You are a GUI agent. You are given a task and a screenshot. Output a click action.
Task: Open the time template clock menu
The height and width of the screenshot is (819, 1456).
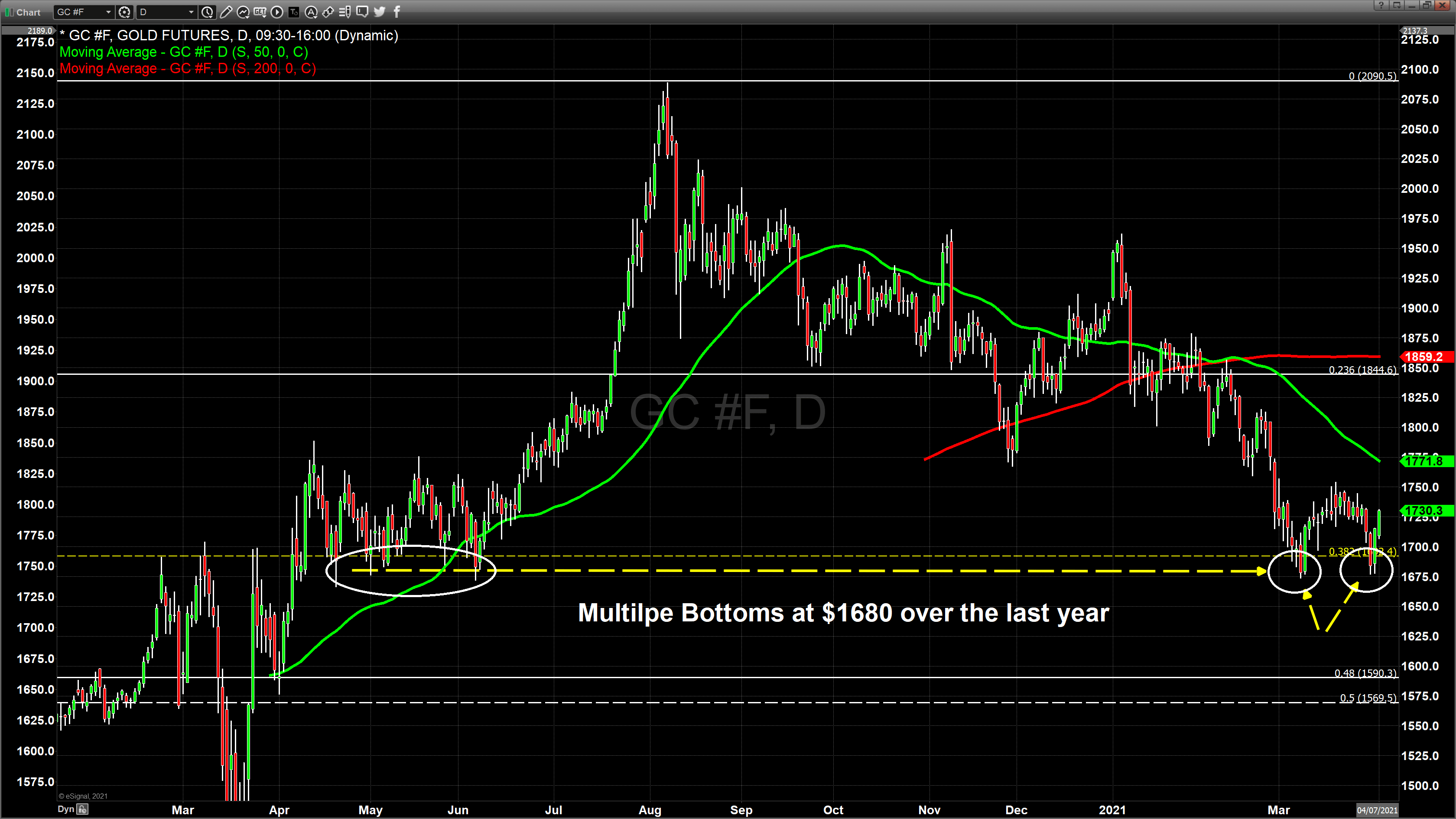click(208, 12)
